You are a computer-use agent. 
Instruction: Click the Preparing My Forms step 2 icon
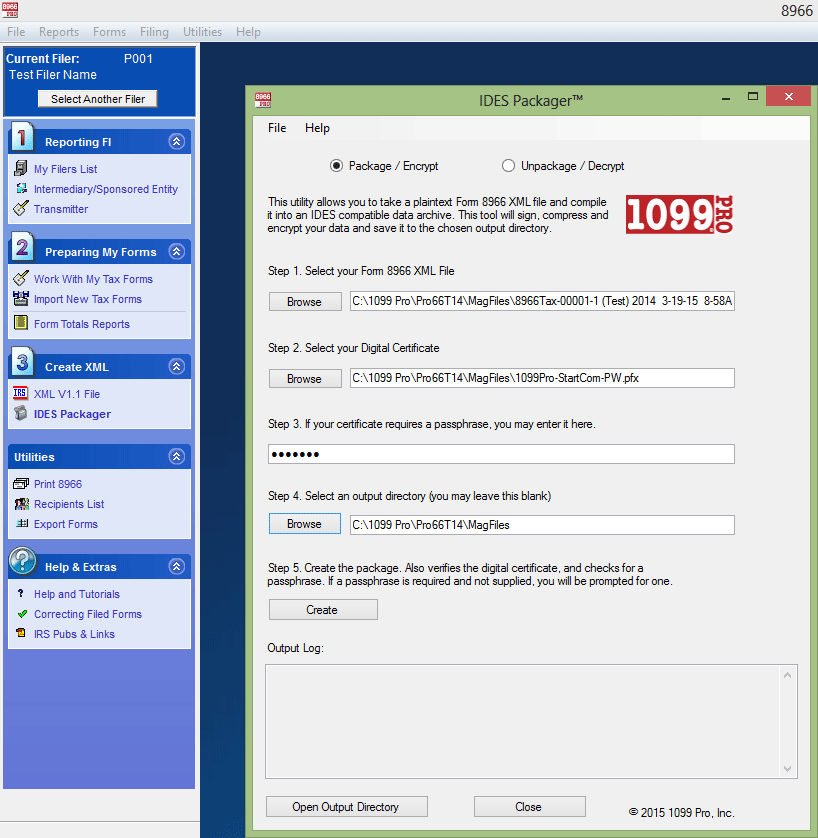pyautogui.click(x=22, y=248)
